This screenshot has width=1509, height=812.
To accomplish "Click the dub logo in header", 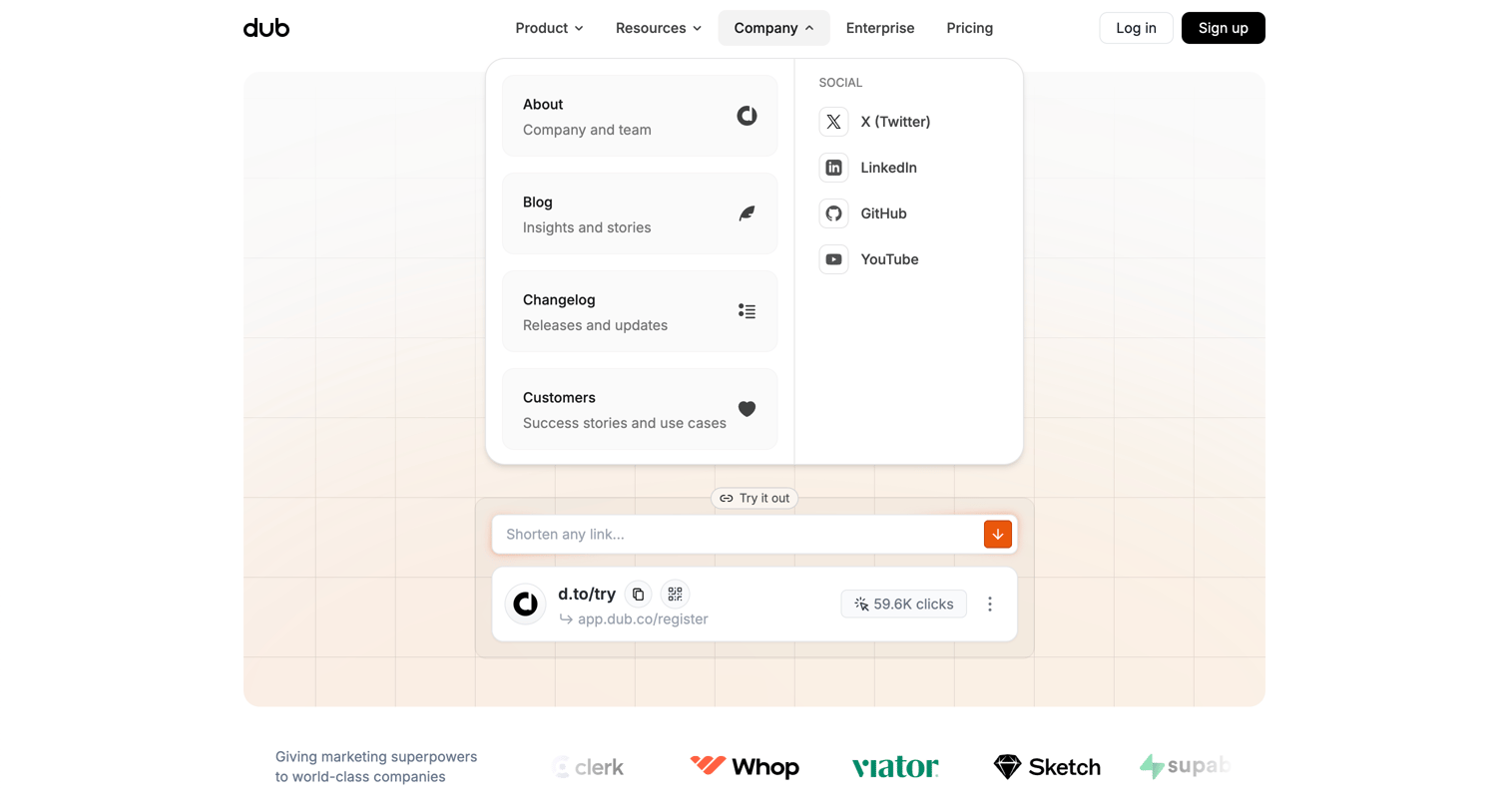I will click(266, 28).
